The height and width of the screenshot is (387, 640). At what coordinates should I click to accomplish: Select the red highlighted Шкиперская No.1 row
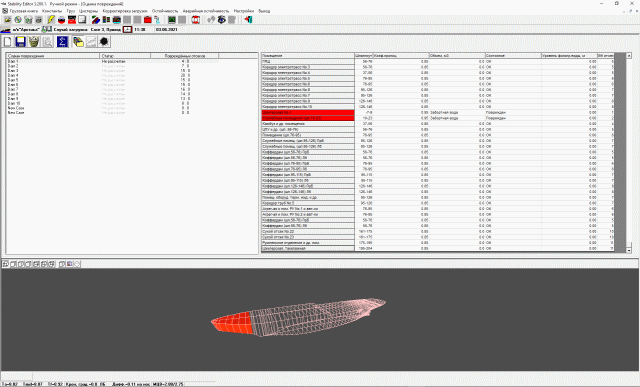(x=308, y=112)
